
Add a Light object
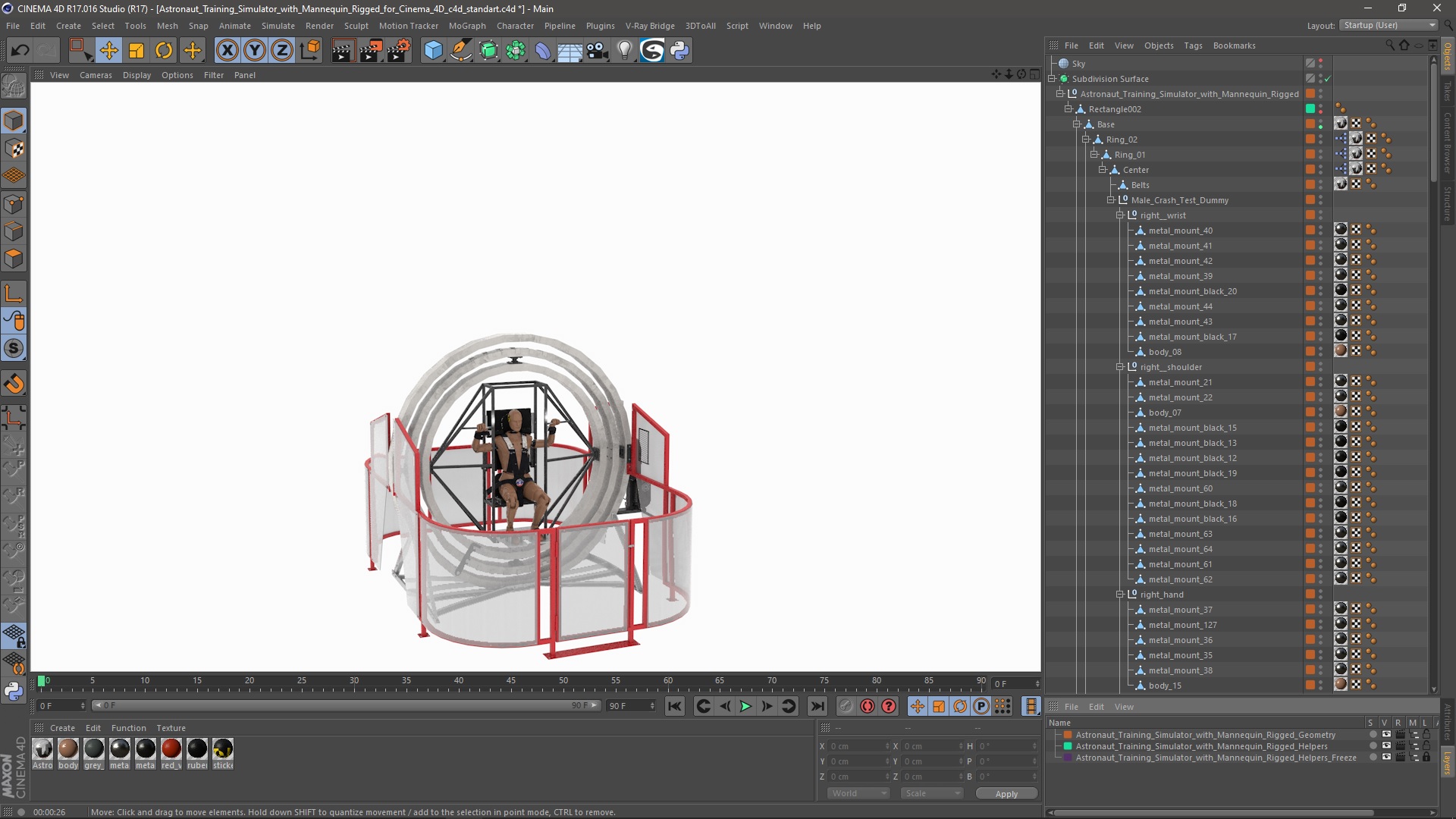click(x=625, y=51)
